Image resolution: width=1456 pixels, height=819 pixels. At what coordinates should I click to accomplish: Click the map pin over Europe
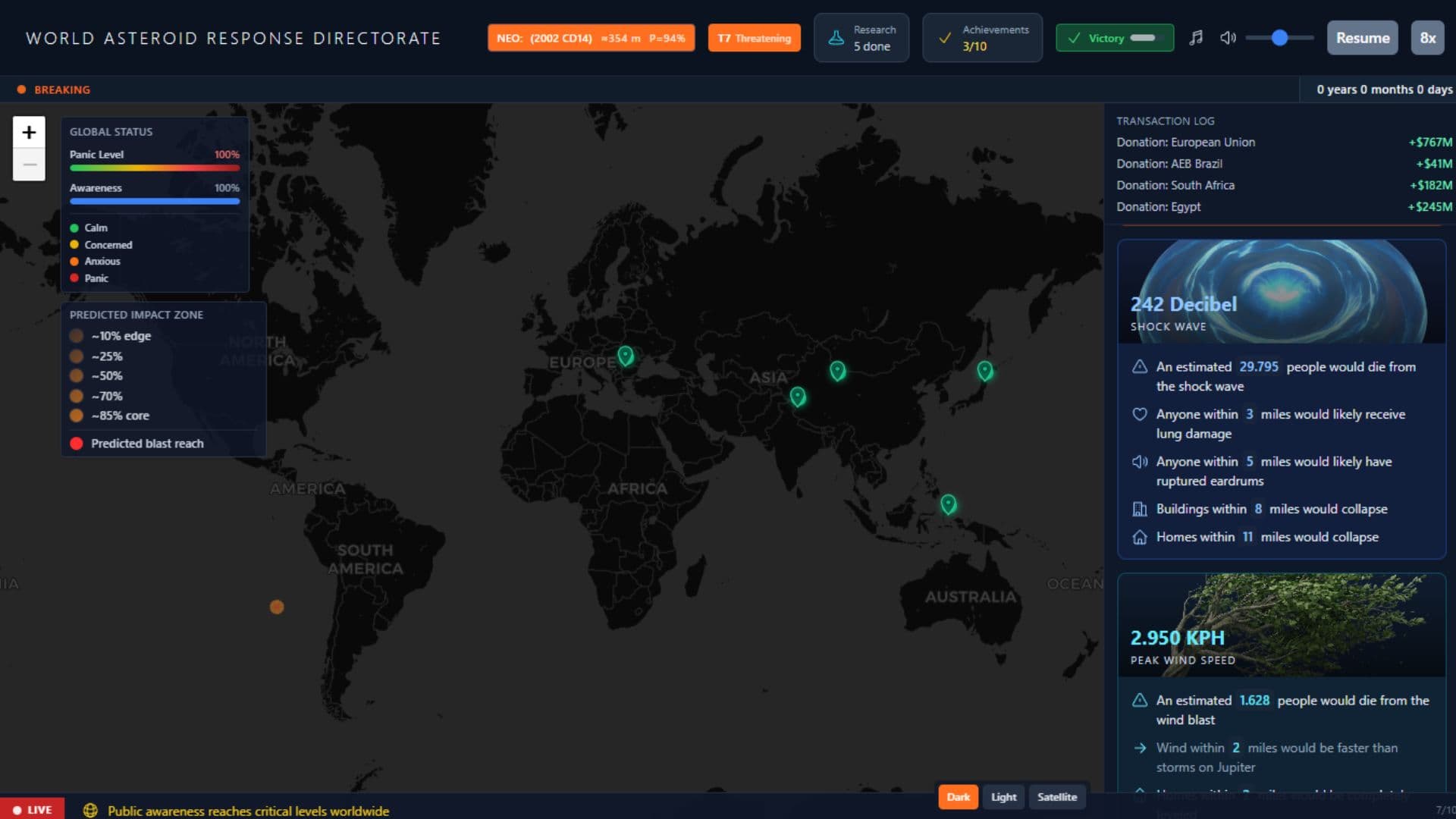click(x=625, y=355)
